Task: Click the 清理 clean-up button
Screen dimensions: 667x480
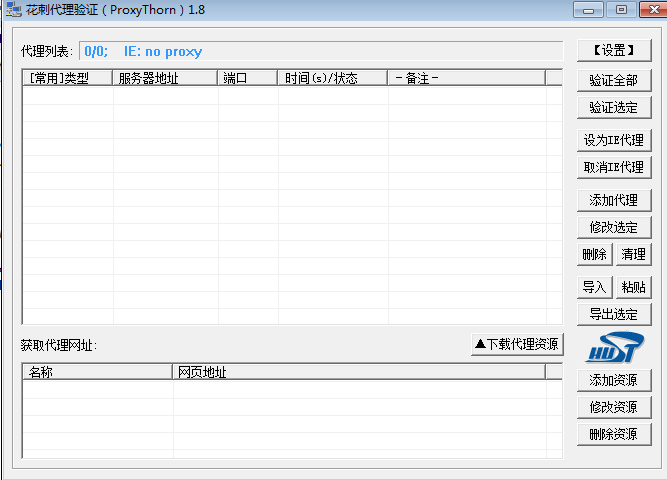Action: tap(633, 254)
